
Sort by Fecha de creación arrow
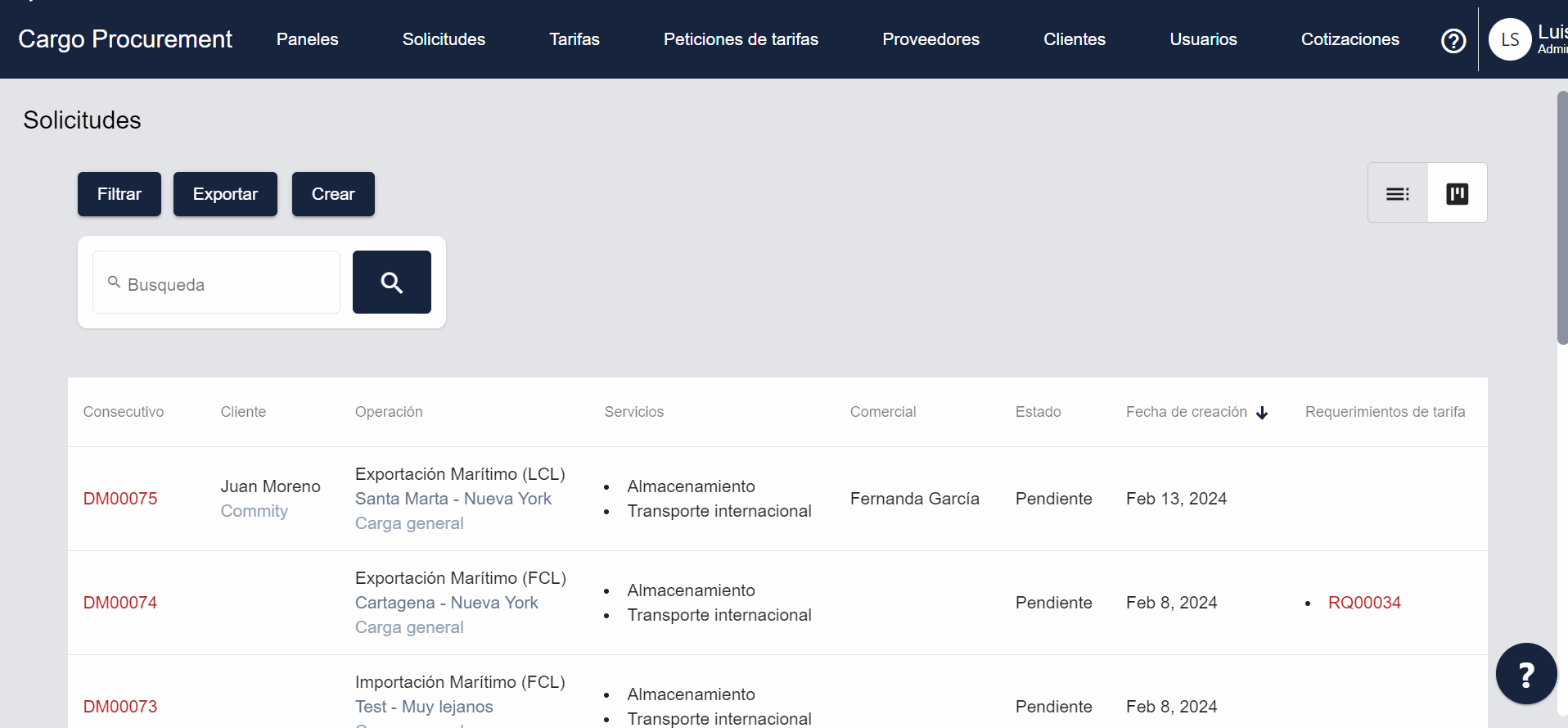(1262, 413)
